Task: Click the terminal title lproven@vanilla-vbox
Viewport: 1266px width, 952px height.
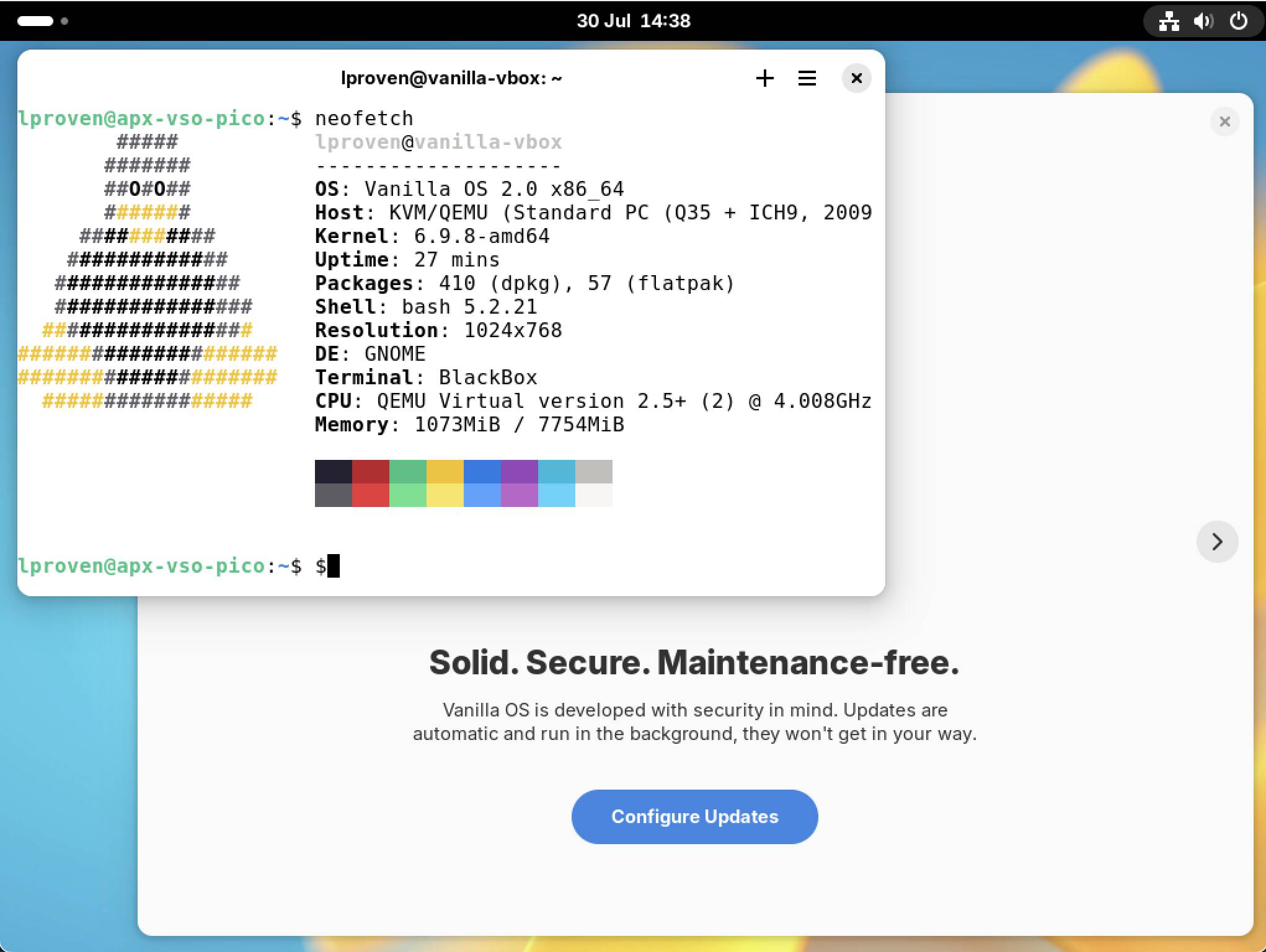Action: [451, 78]
